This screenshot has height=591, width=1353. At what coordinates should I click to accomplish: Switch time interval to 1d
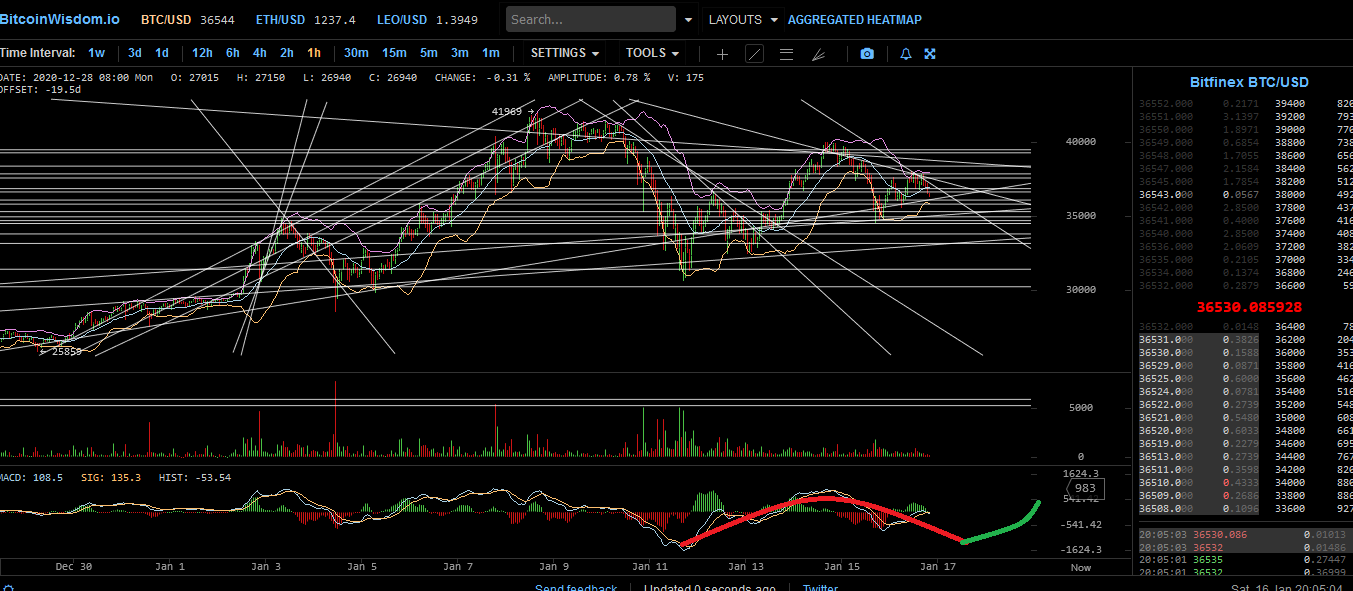point(162,53)
